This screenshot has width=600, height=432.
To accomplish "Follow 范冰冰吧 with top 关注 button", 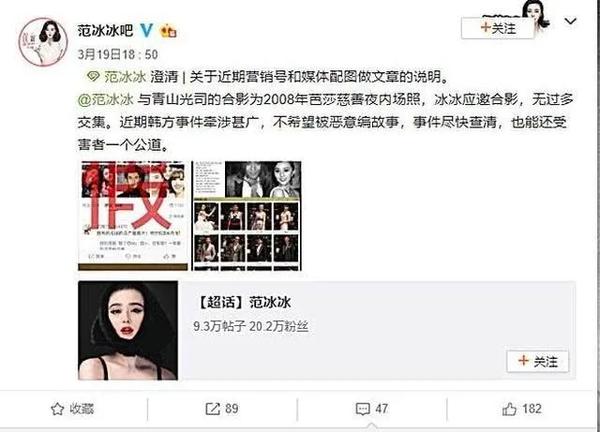I will (x=497, y=28).
